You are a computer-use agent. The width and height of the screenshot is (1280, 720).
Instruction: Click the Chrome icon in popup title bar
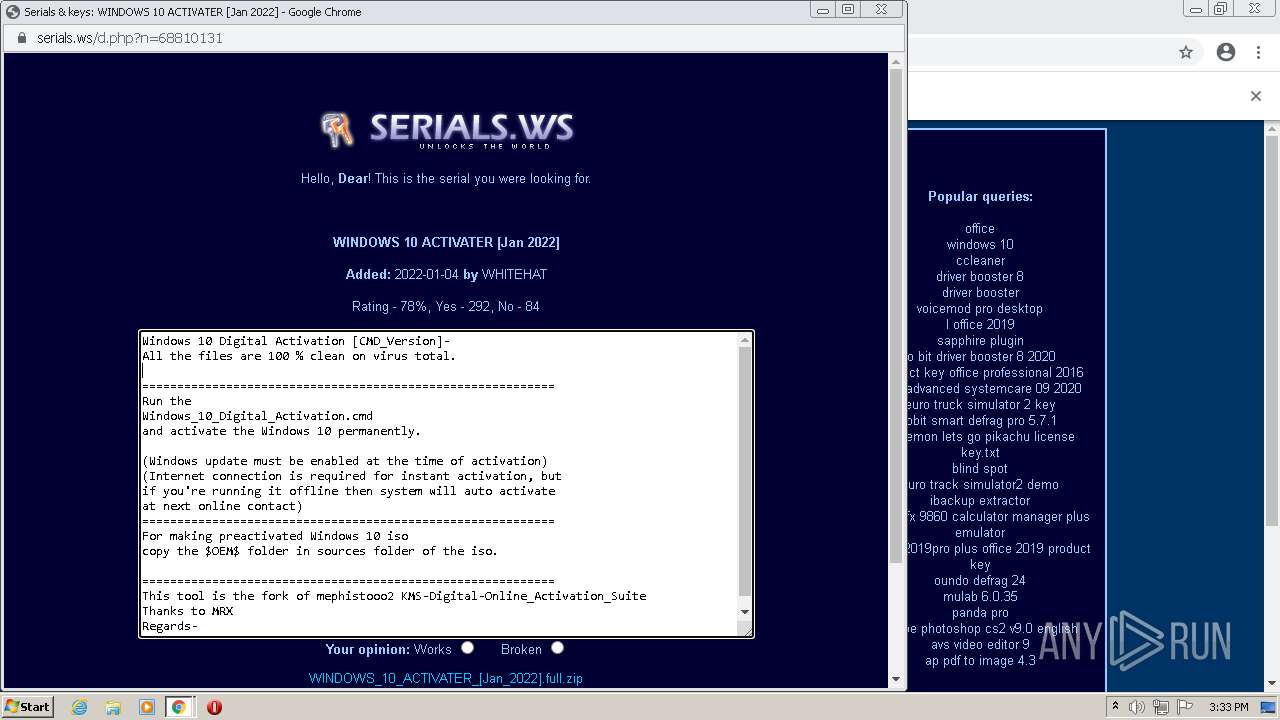click(x=13, y=12)
